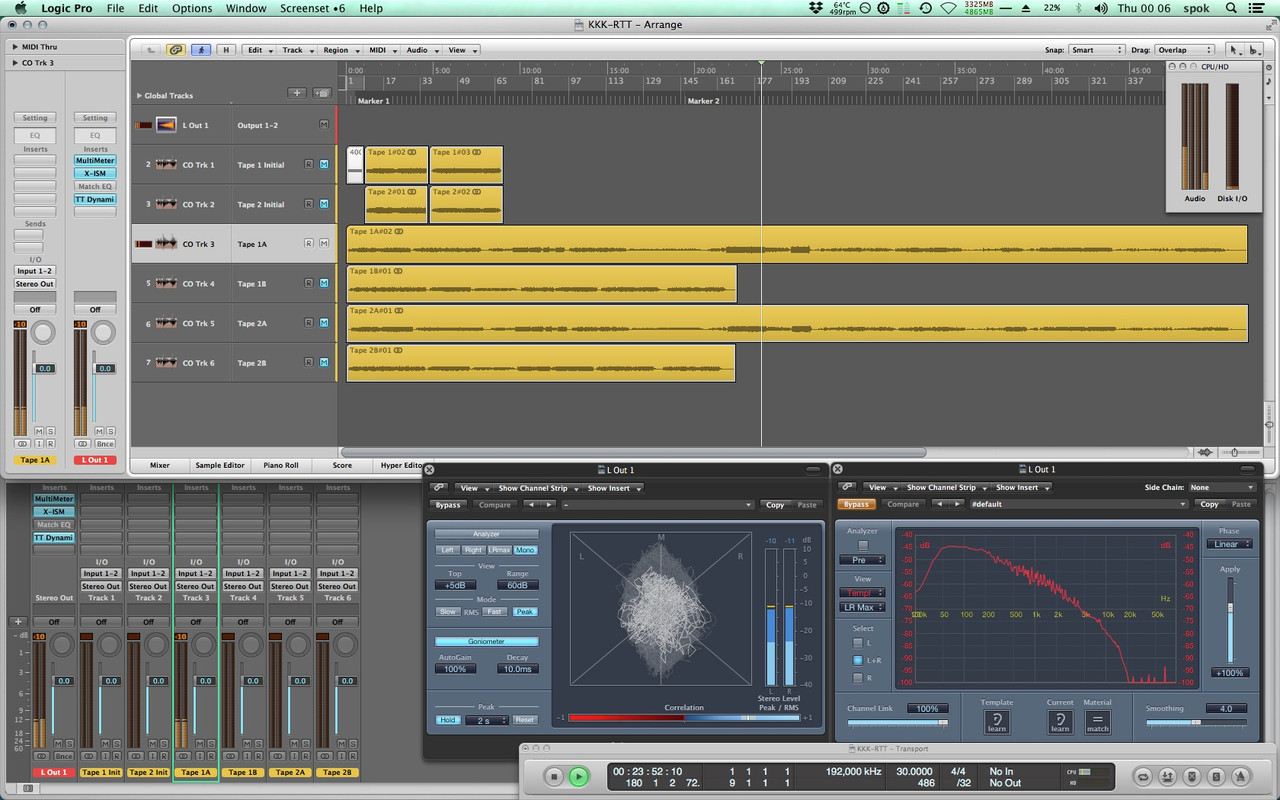Add a new track with plus button
This screenshot has height=800, width=1280.
coord(297,93)
